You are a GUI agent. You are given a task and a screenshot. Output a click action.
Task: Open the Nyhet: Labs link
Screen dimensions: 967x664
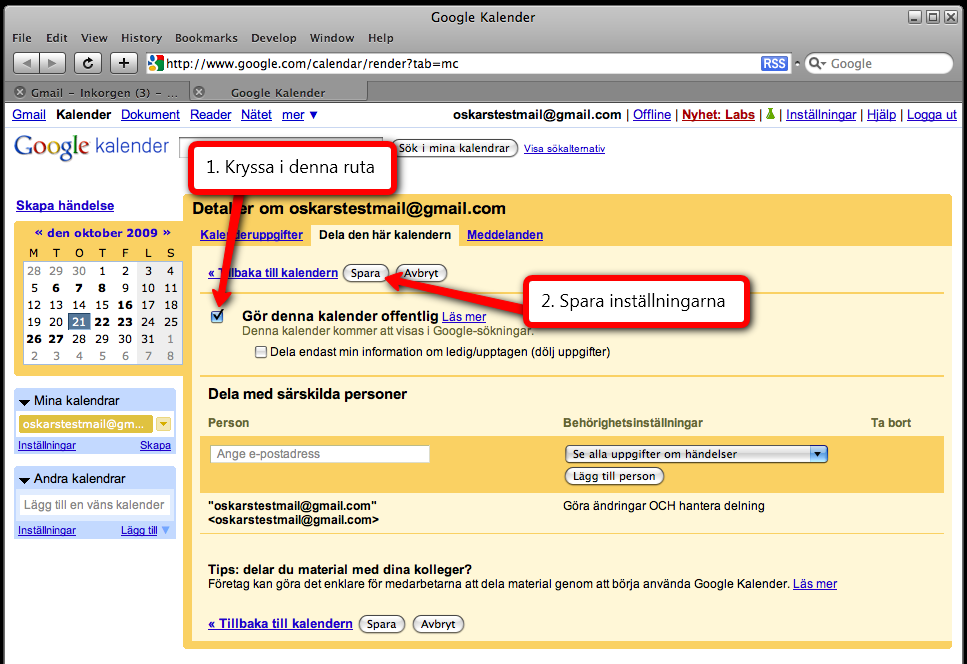pyautogui.click(x=718, y=115)
